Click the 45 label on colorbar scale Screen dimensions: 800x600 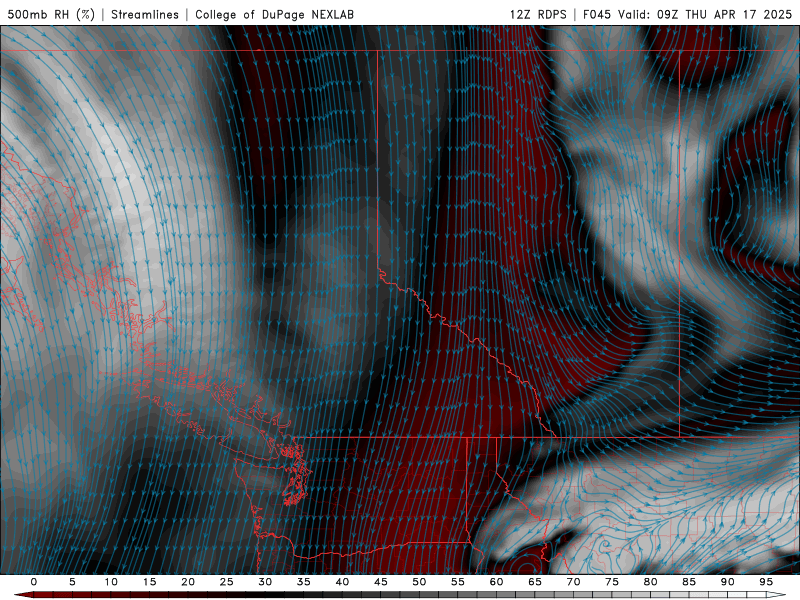point(381,582)
